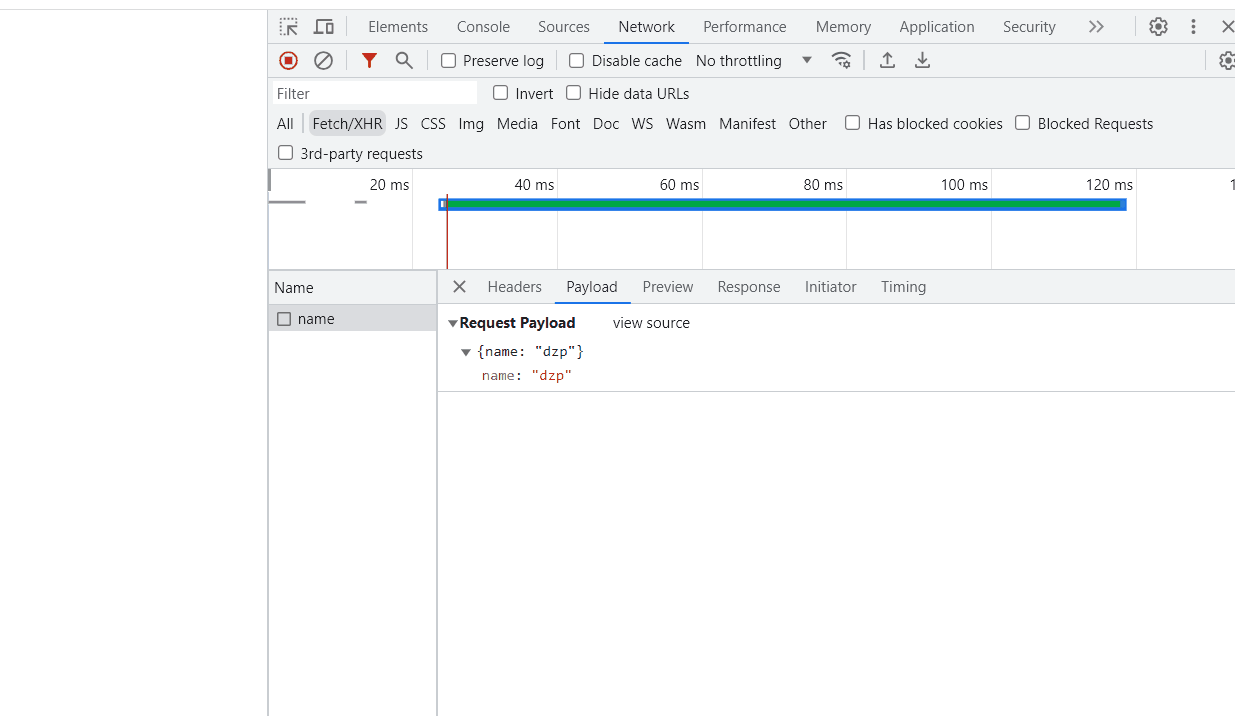The image size is (1235, 716).
Task: Filter requests by CSS
Action: pyautogui.click(x=433, y=124)
